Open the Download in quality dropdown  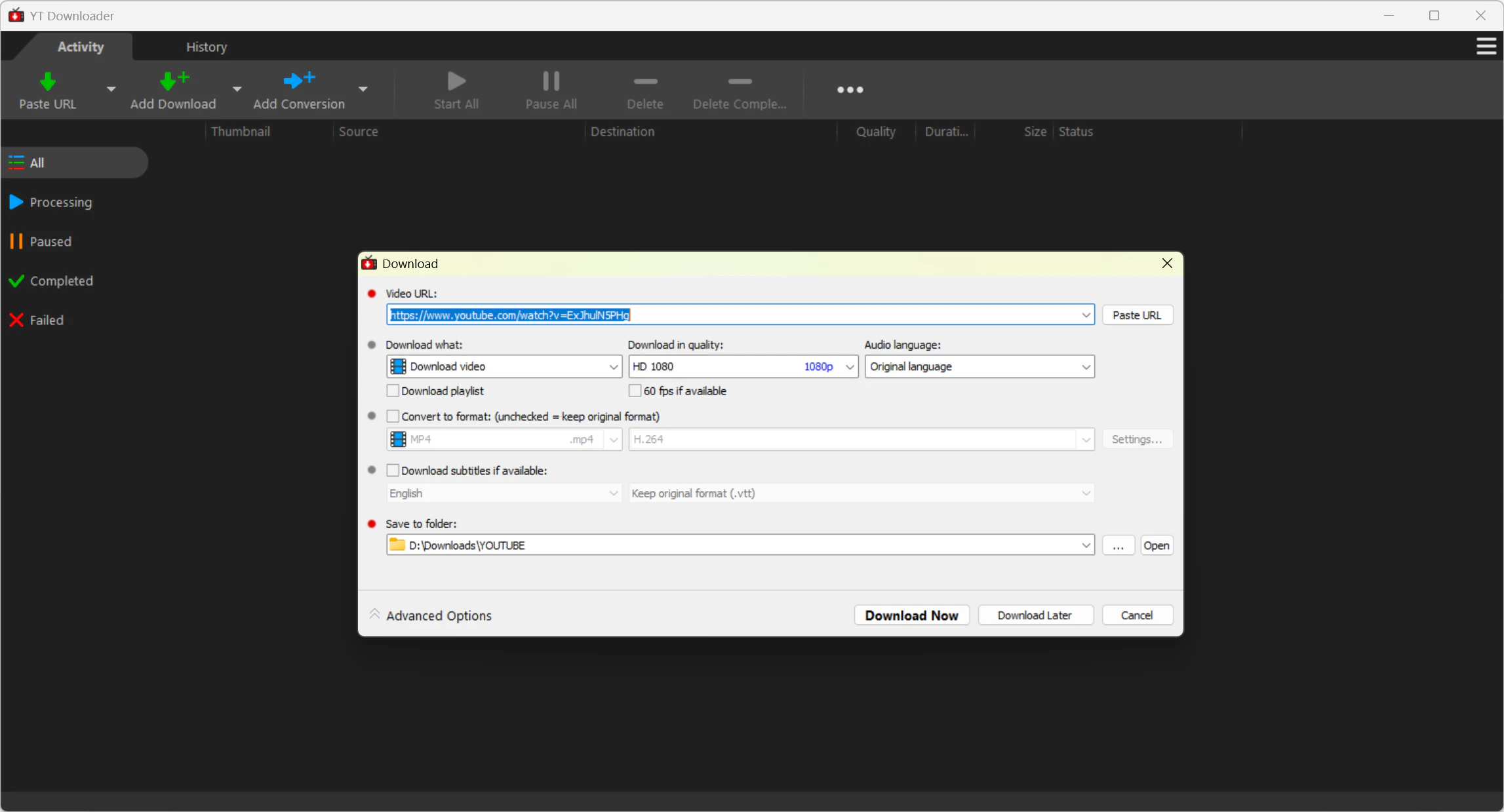[743, 367]
